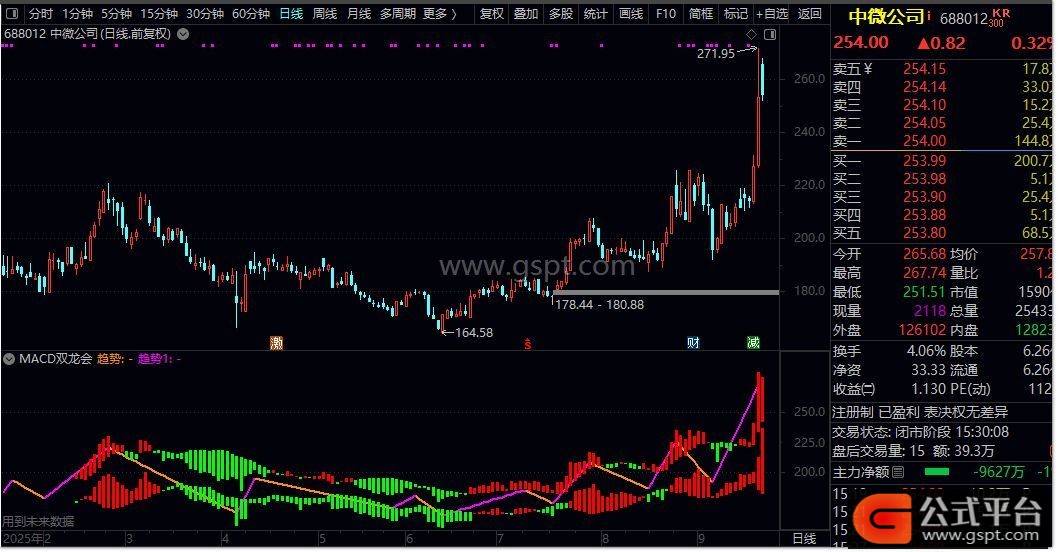Click the 减 holdings reduction marker icon

coord(752,343)
